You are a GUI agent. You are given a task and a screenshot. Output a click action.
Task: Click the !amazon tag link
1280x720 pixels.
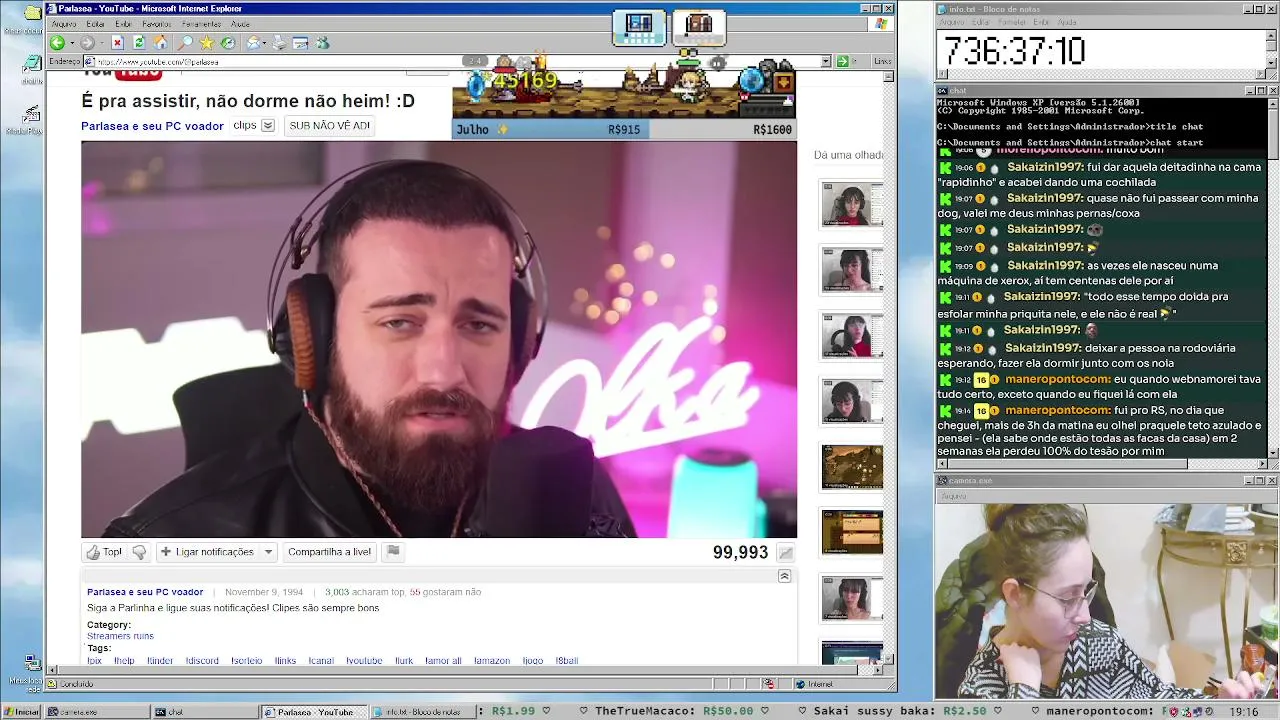(492, 661)
